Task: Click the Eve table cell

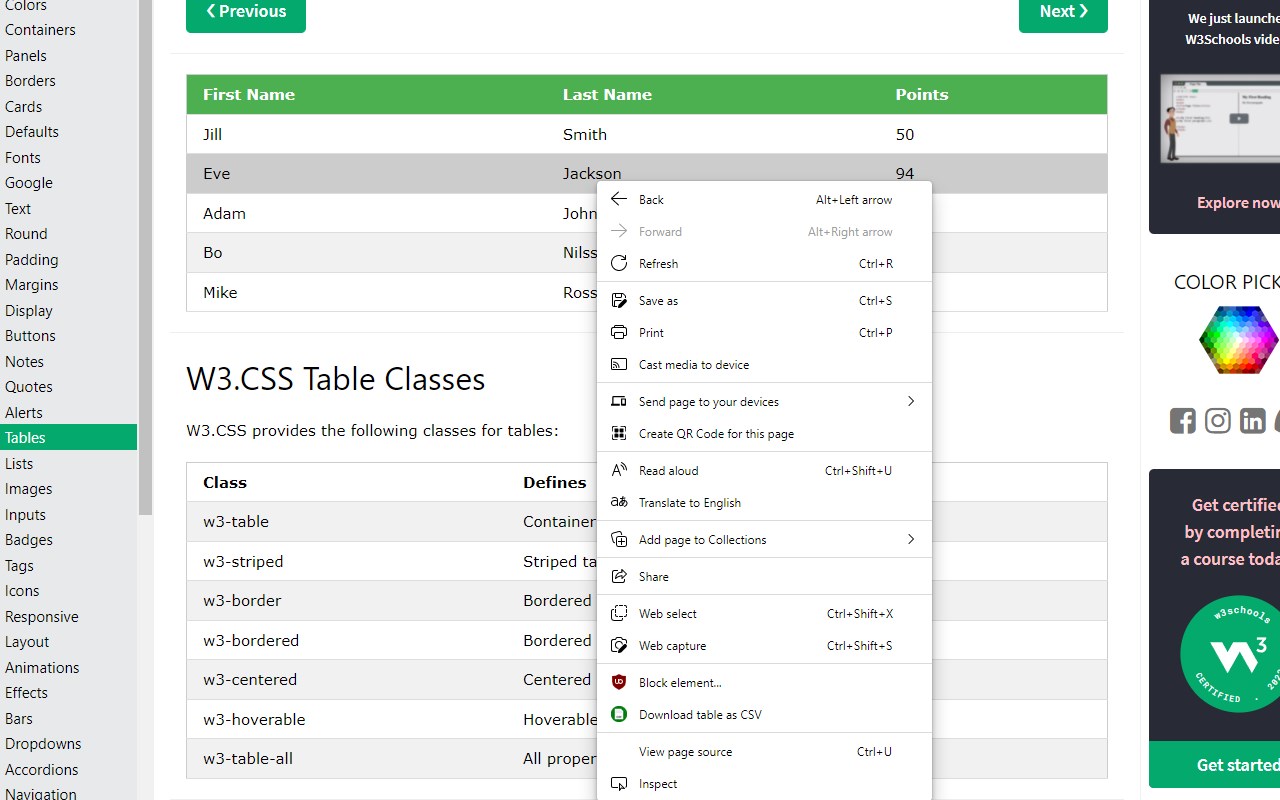Action: click(367, 173)
